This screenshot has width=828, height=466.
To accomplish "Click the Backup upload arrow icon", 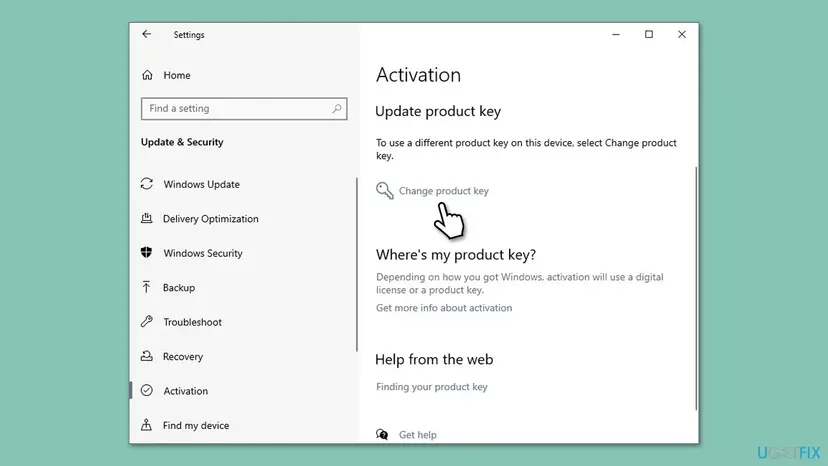I will pyautogui.click(x=147, y=287).
